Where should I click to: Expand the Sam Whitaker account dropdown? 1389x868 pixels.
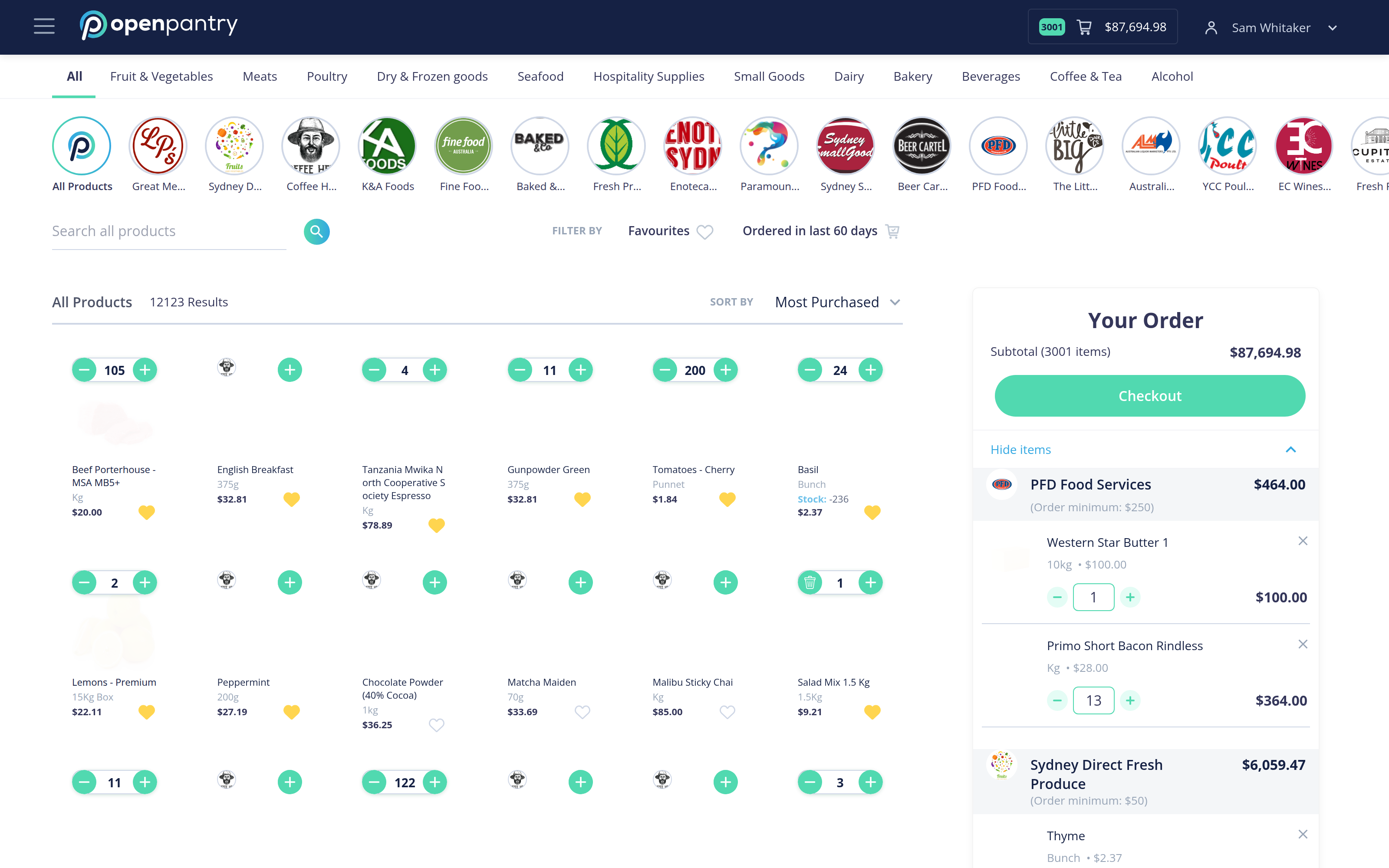1333,28
